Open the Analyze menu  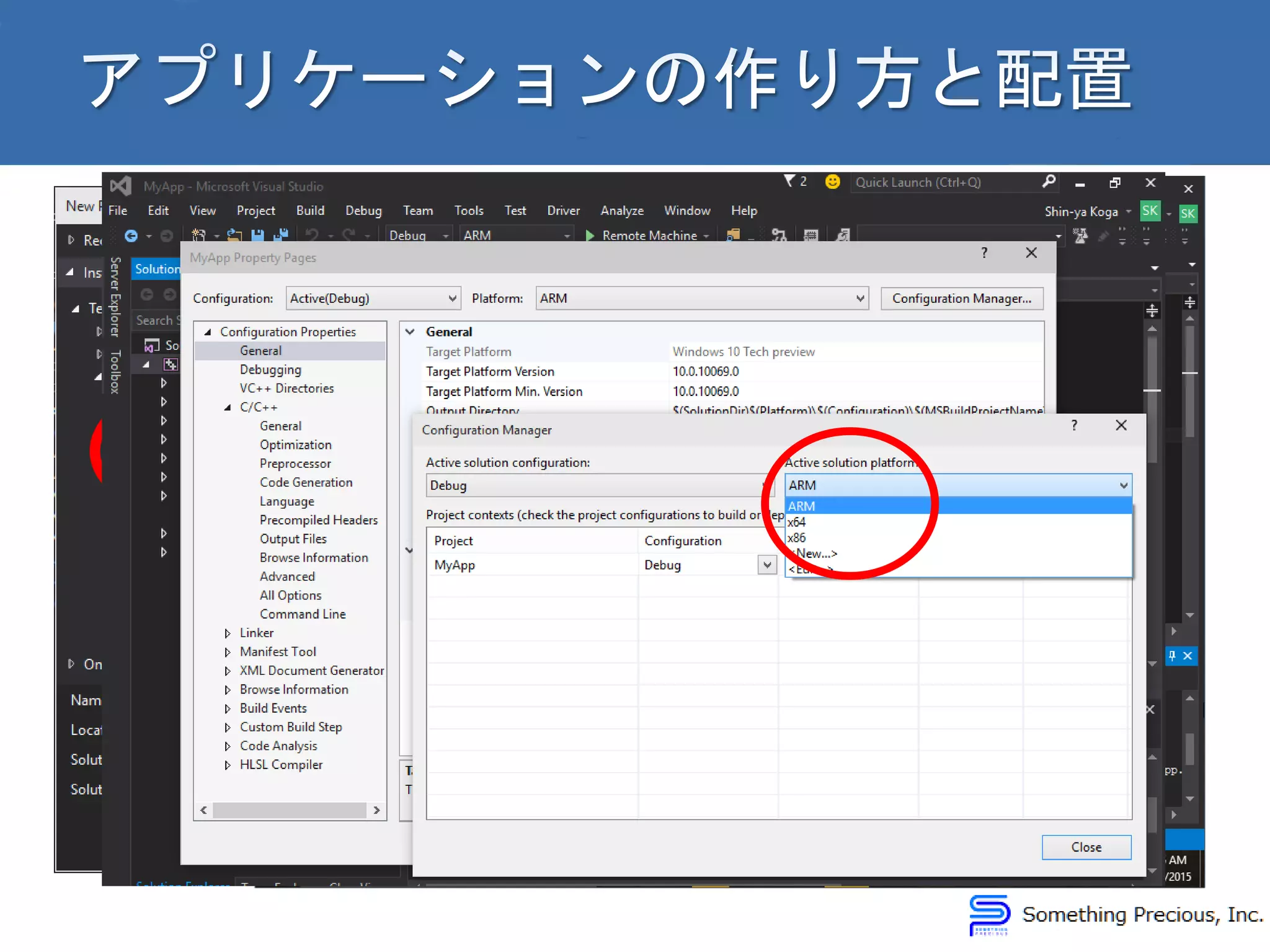coord(622,211)
